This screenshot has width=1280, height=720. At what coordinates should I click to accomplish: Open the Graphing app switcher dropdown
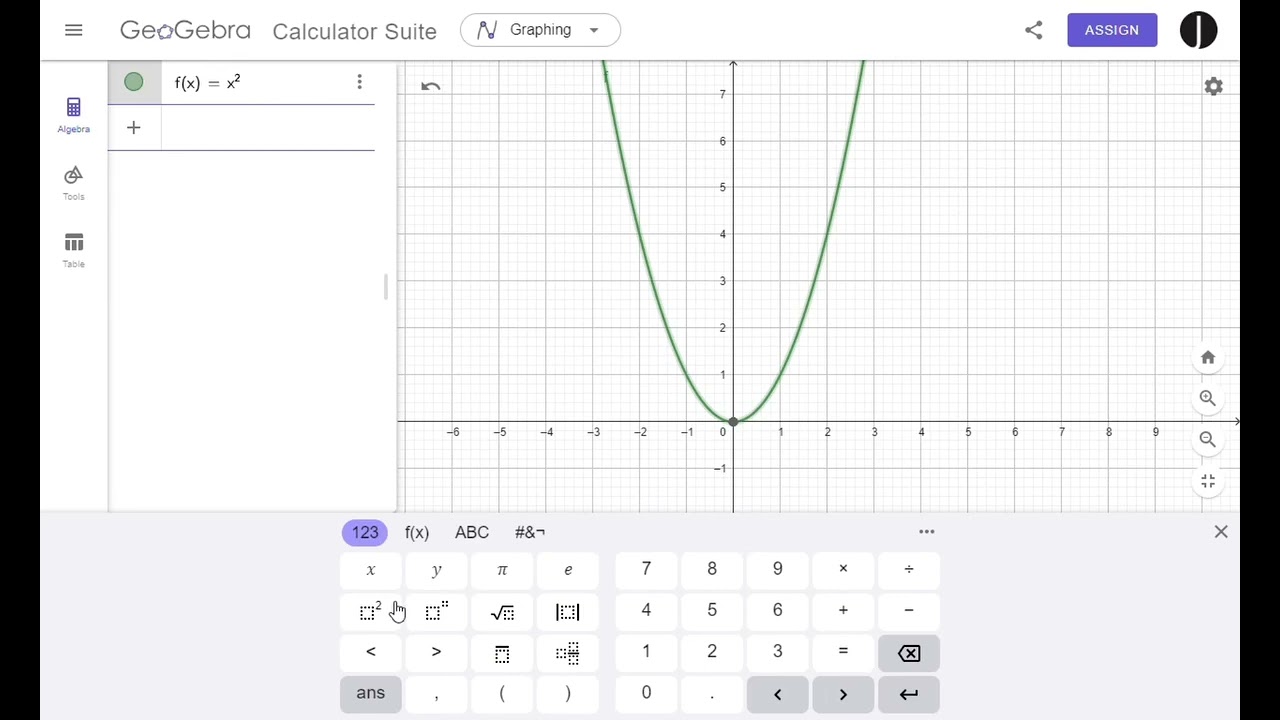pyautogui.click(x=540, y=30)
